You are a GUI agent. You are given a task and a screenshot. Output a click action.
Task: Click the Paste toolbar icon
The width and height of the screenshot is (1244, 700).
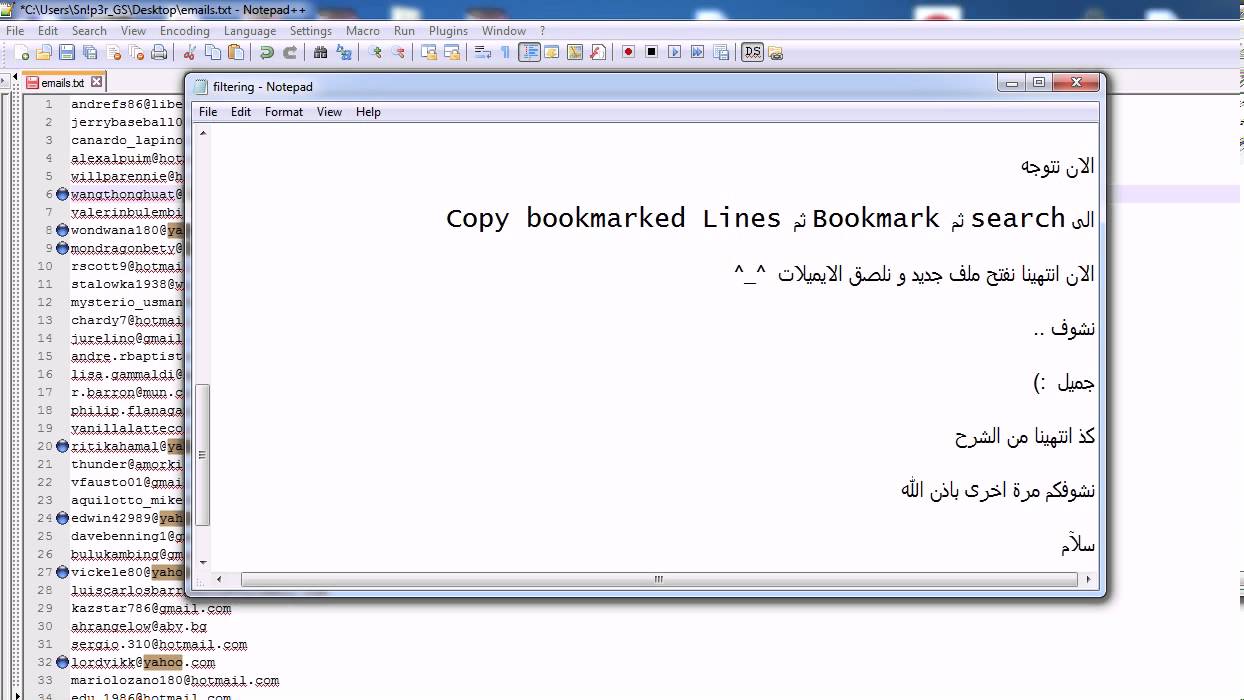coord(237,52)
